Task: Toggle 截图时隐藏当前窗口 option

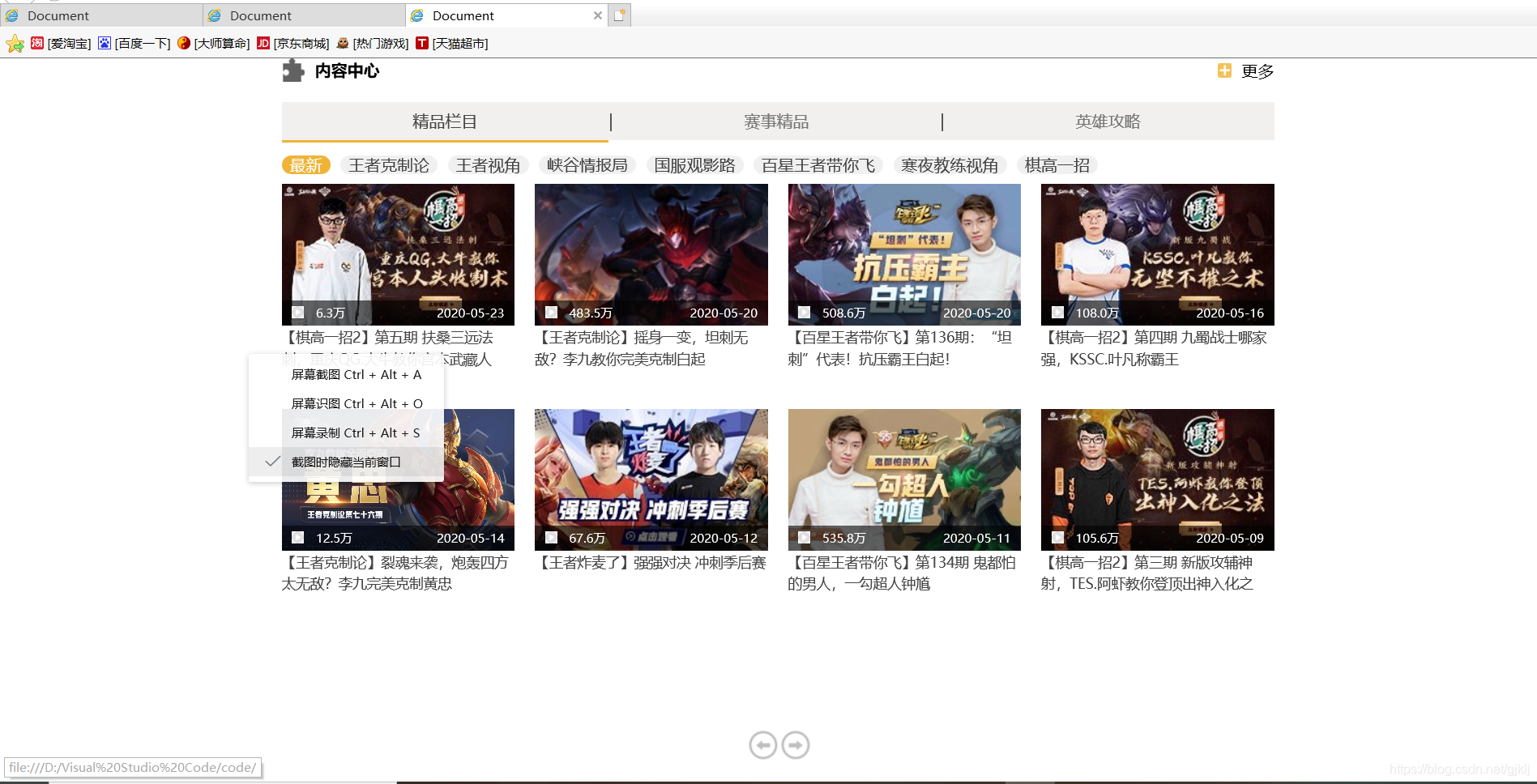Action: pyautogui.click(x=346, y=462)
